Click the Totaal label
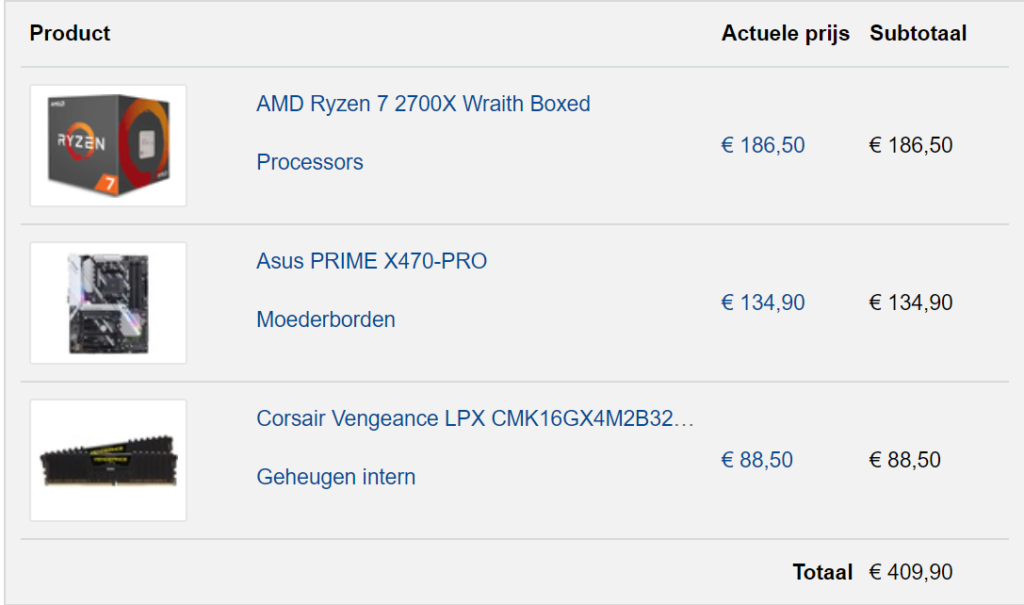The width and height of the screenshot is (1024, 605). point(823,572)
